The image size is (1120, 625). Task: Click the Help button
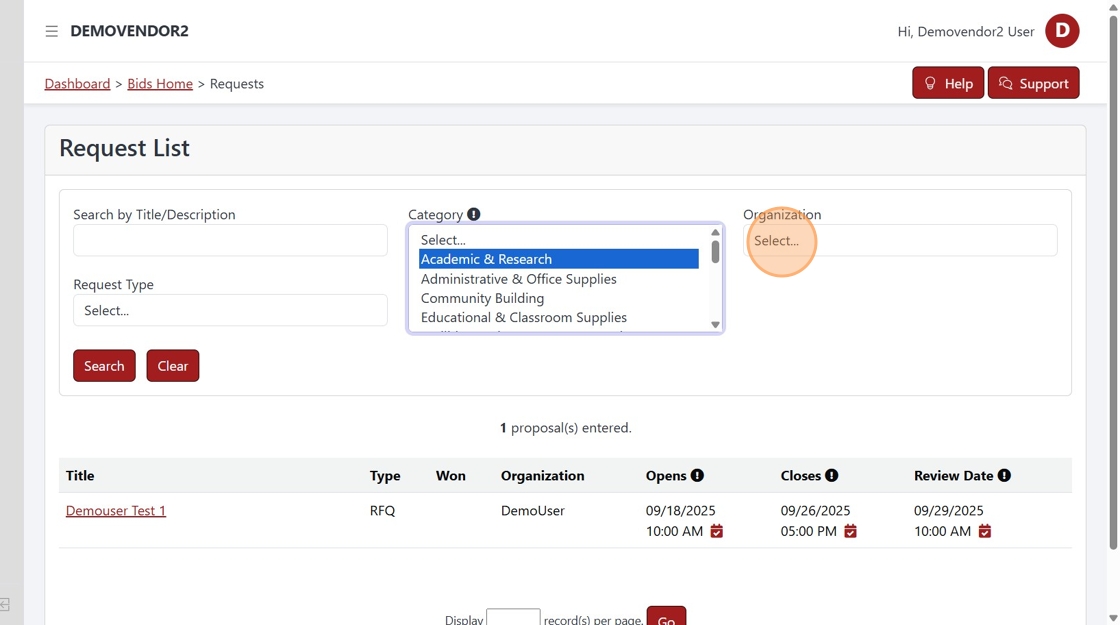pos(948,83)
